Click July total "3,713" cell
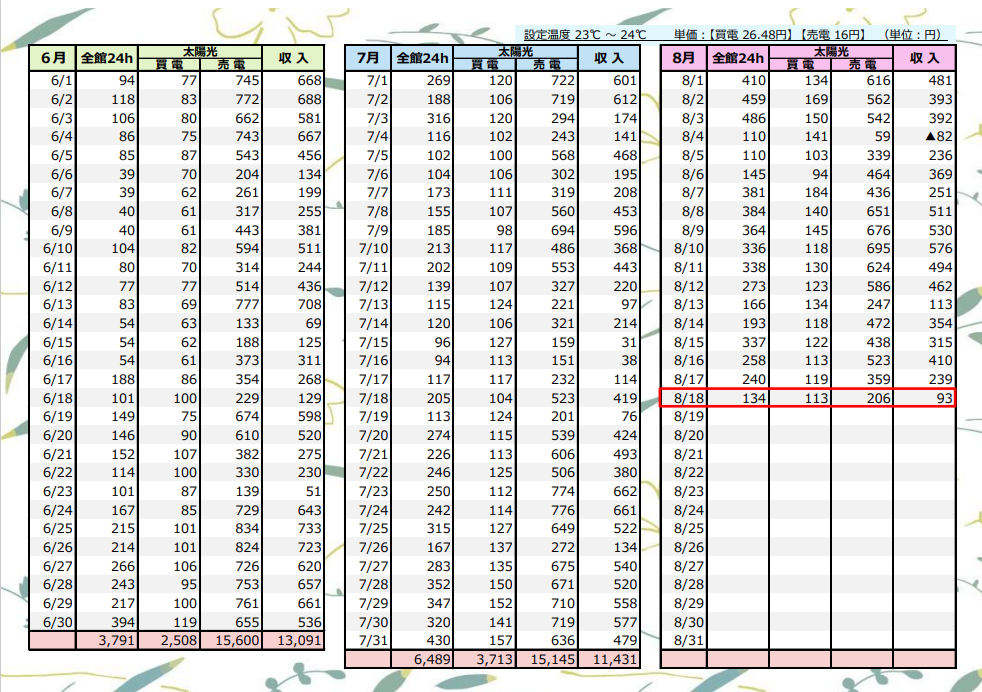The image size is (982, 692). coord(485,659)
